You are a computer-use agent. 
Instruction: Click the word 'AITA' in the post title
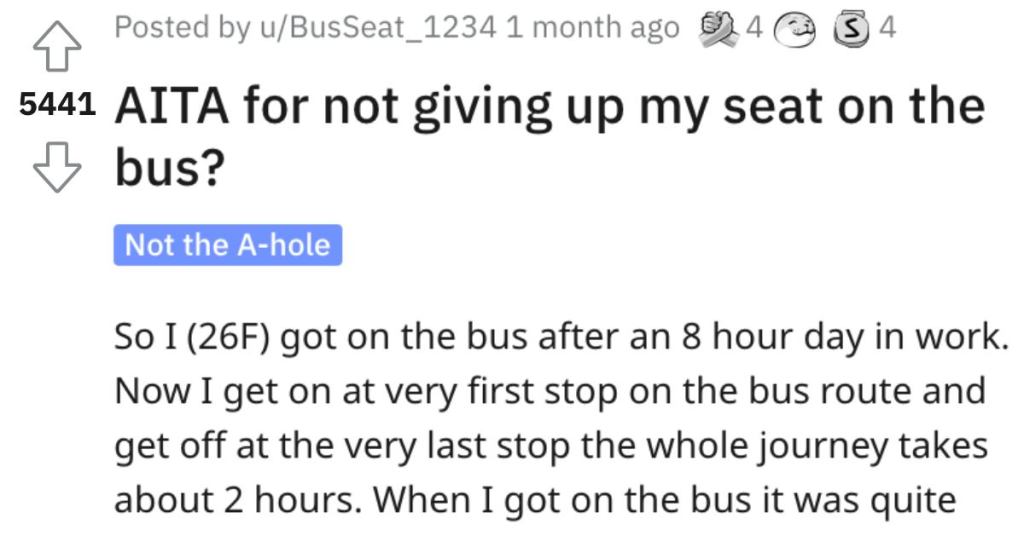(172, 106)
